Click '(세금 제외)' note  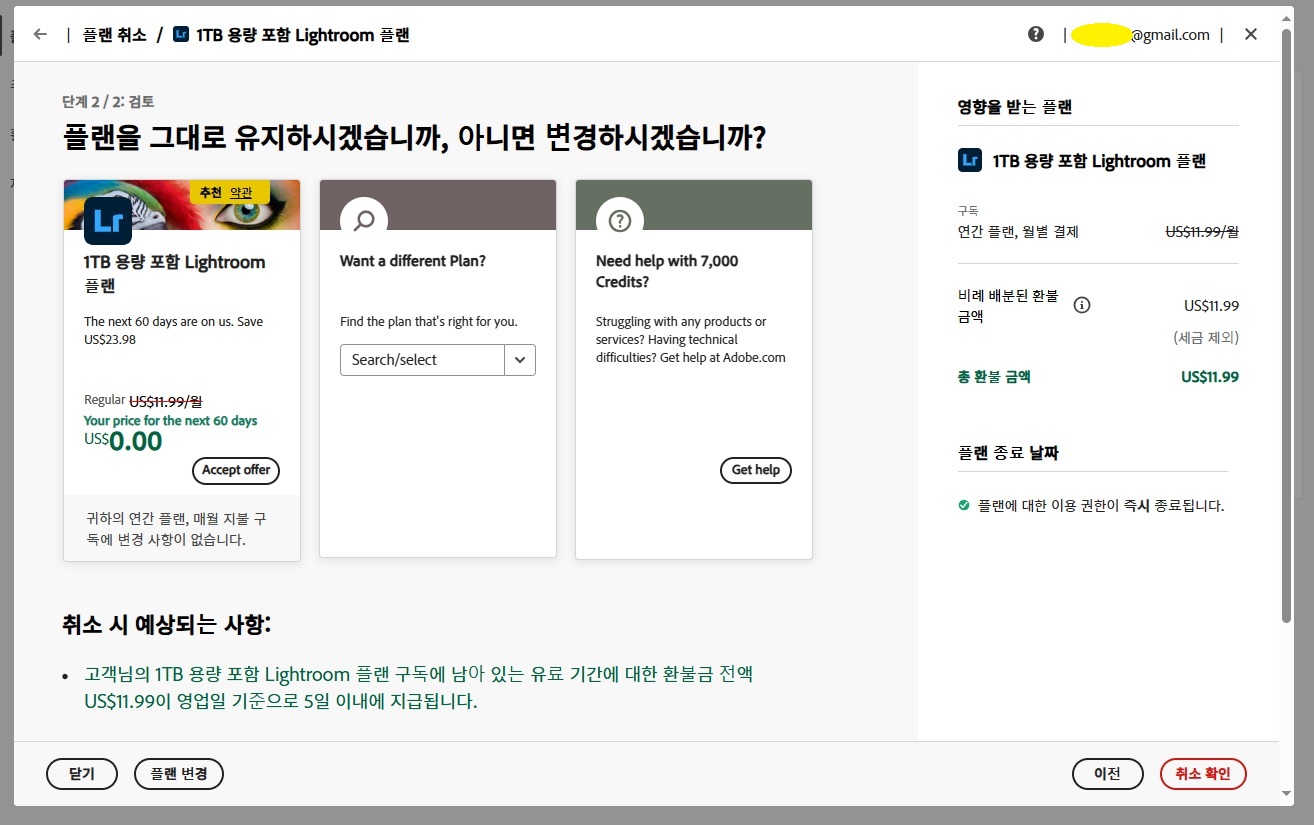tap(1206, 338)
